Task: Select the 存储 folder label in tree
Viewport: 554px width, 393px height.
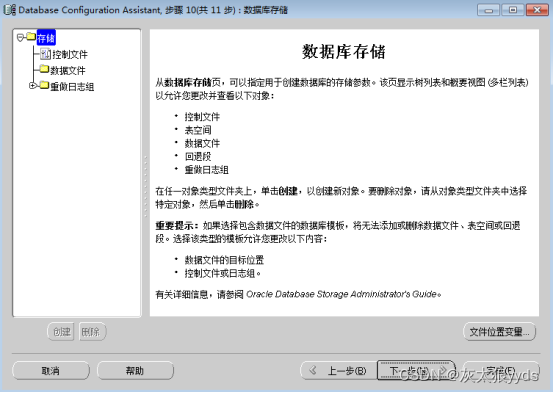Action: click(46, 38)
